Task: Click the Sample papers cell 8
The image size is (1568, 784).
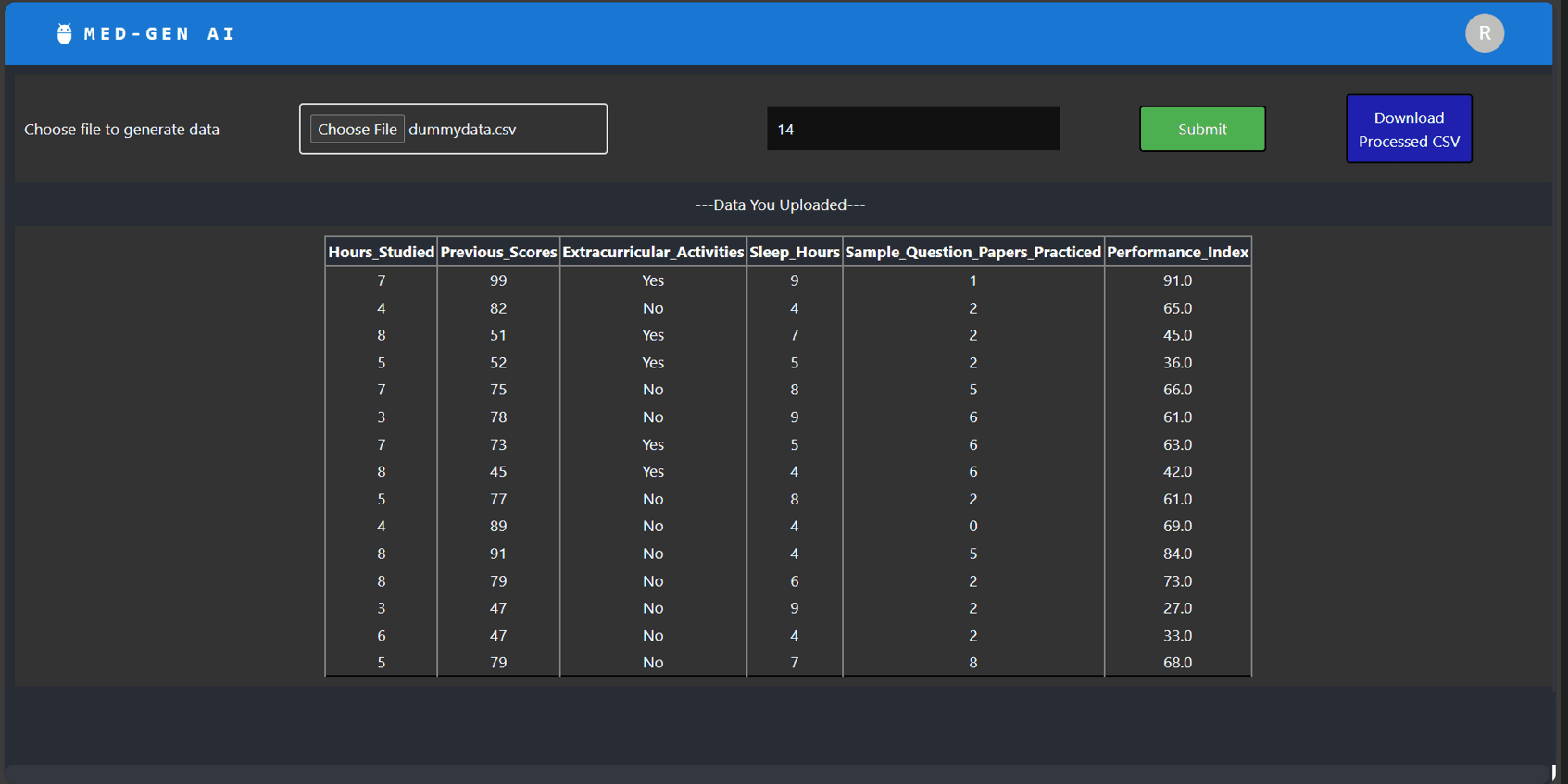Action: pyautogui.click(x=972, y=663)
